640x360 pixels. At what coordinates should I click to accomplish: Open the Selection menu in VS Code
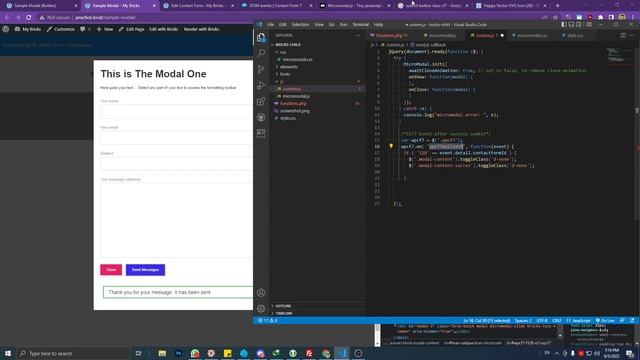click(x=300, y=24)
